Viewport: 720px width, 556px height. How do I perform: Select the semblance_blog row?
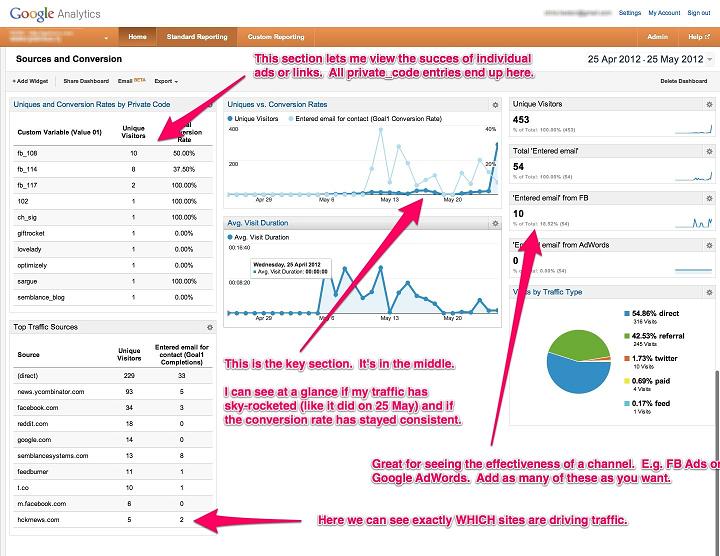coord(113,298)
